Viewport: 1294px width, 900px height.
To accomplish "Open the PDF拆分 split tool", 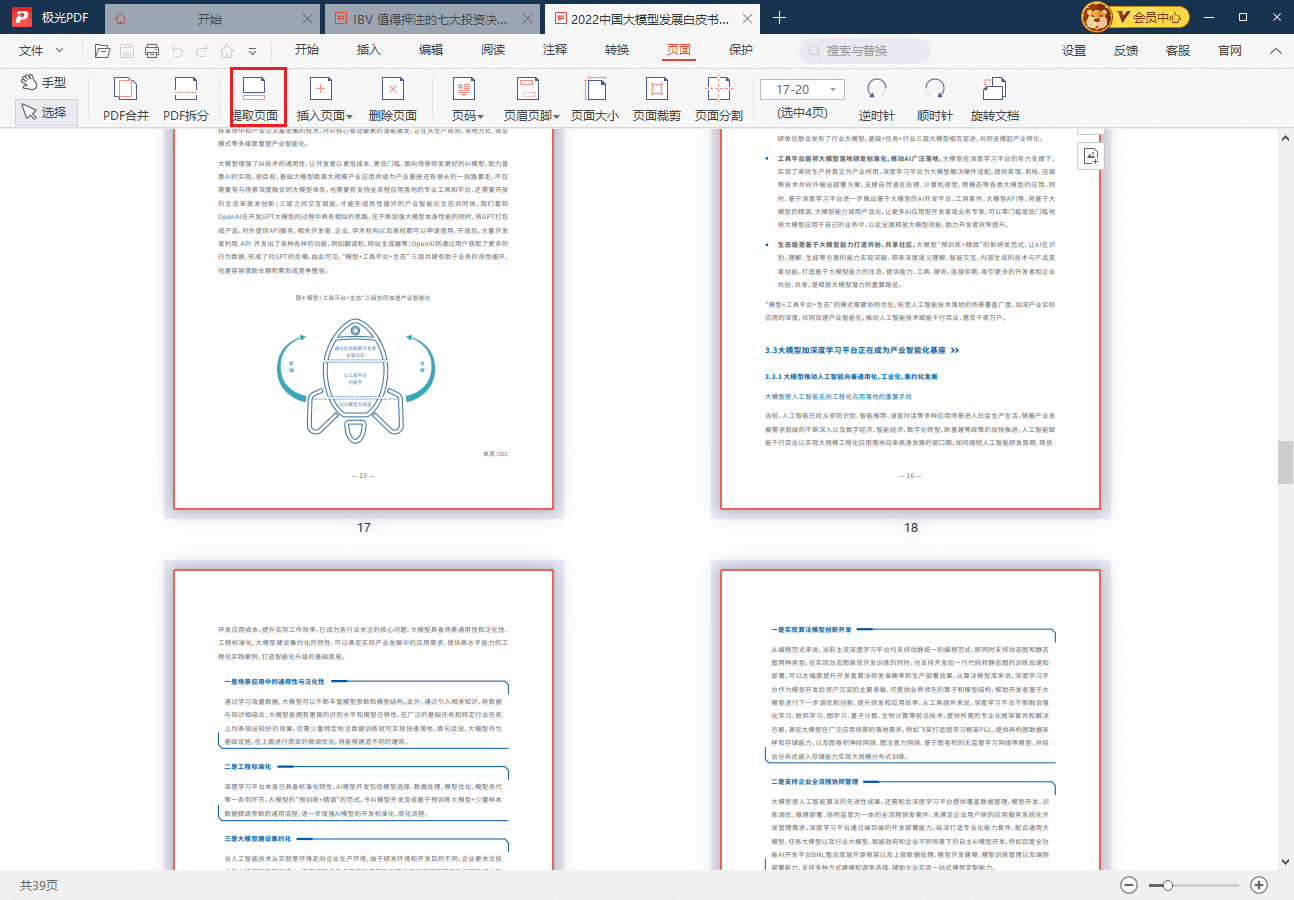I will coord(186,100).
